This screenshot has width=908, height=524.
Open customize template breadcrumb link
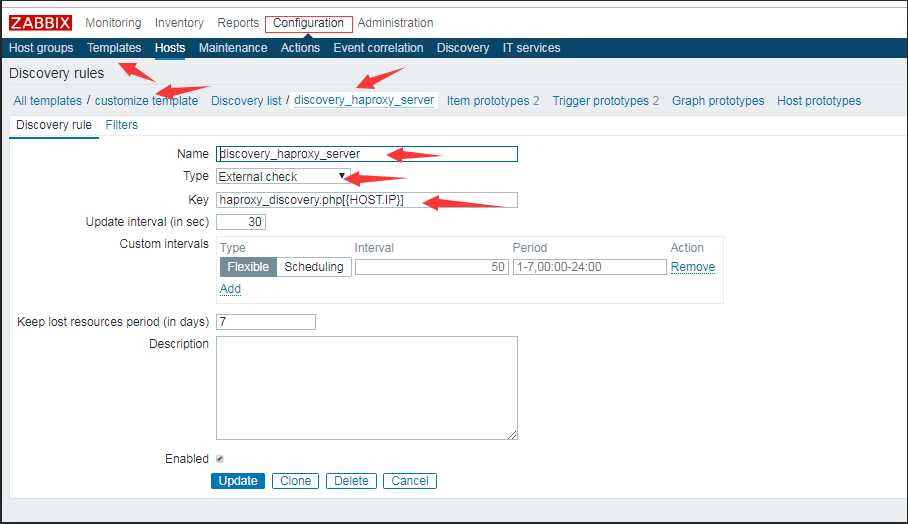[x=147, y=101]
